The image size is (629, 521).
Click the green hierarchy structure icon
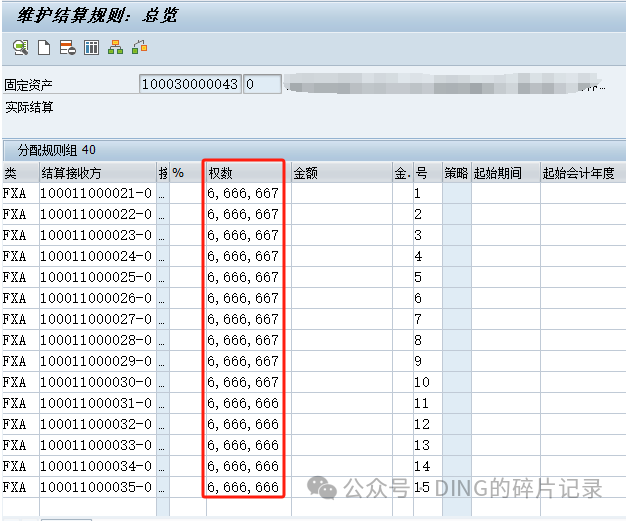coord(116,48)
